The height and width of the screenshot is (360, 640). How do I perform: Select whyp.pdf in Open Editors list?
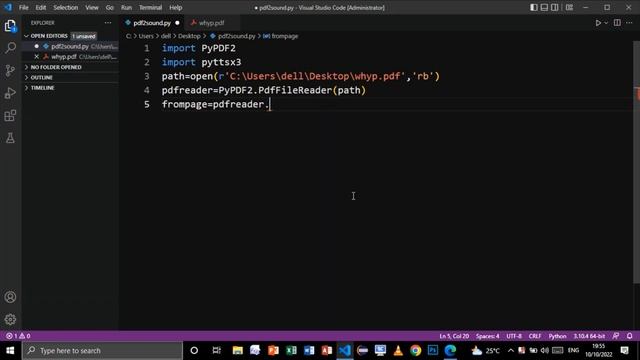(71, 57)
